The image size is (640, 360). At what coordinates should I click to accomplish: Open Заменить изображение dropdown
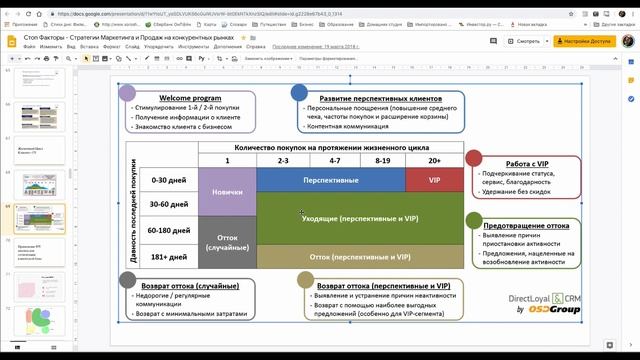coord(269,59)
